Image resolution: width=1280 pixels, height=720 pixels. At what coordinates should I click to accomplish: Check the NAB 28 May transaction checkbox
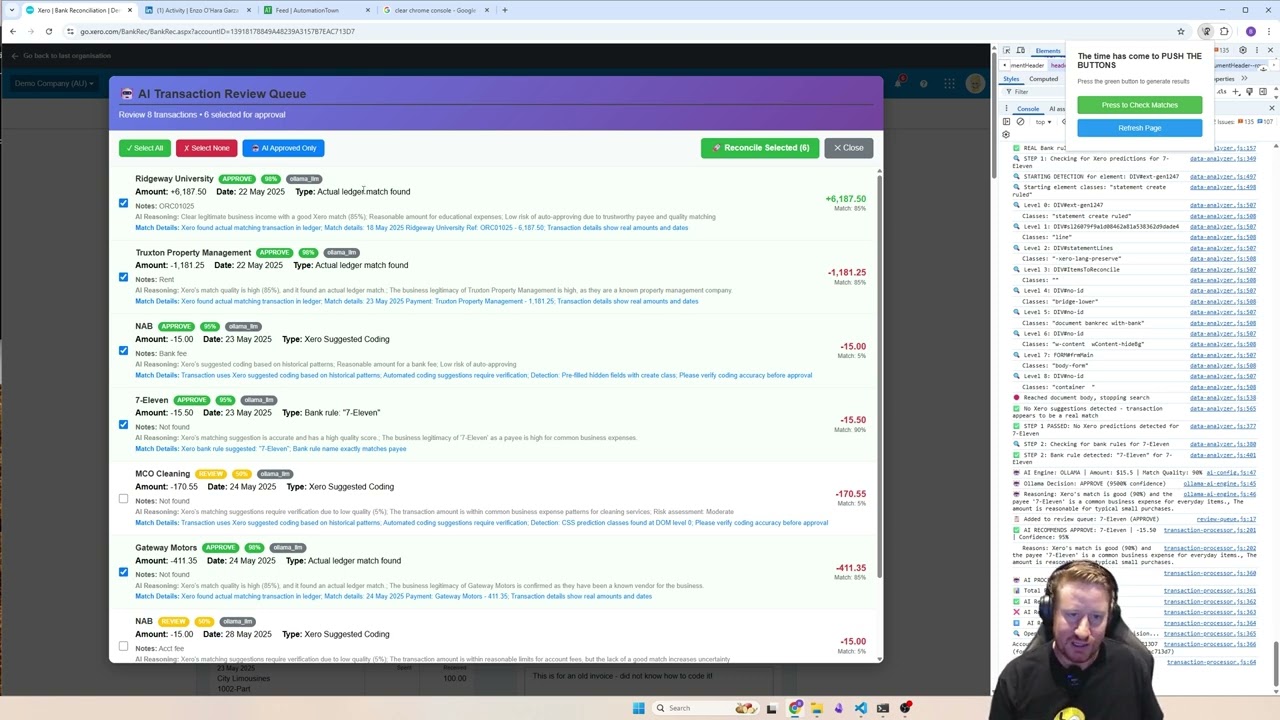tap(123, 646)
